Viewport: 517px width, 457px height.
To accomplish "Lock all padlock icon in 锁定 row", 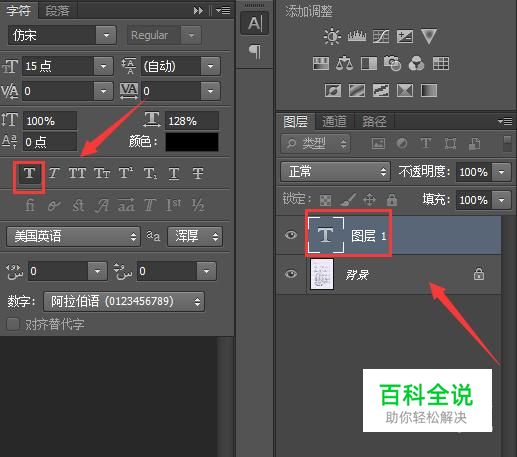I will click(392, 200).
